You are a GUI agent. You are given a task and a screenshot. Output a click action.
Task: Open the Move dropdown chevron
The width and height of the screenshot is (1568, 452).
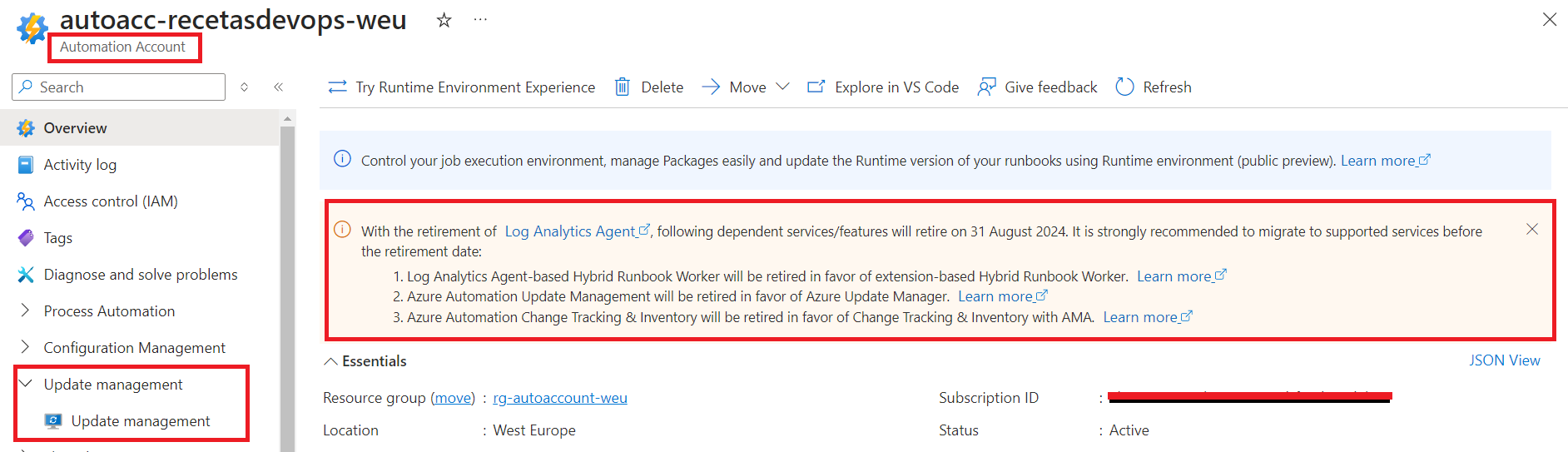[782, 87]
